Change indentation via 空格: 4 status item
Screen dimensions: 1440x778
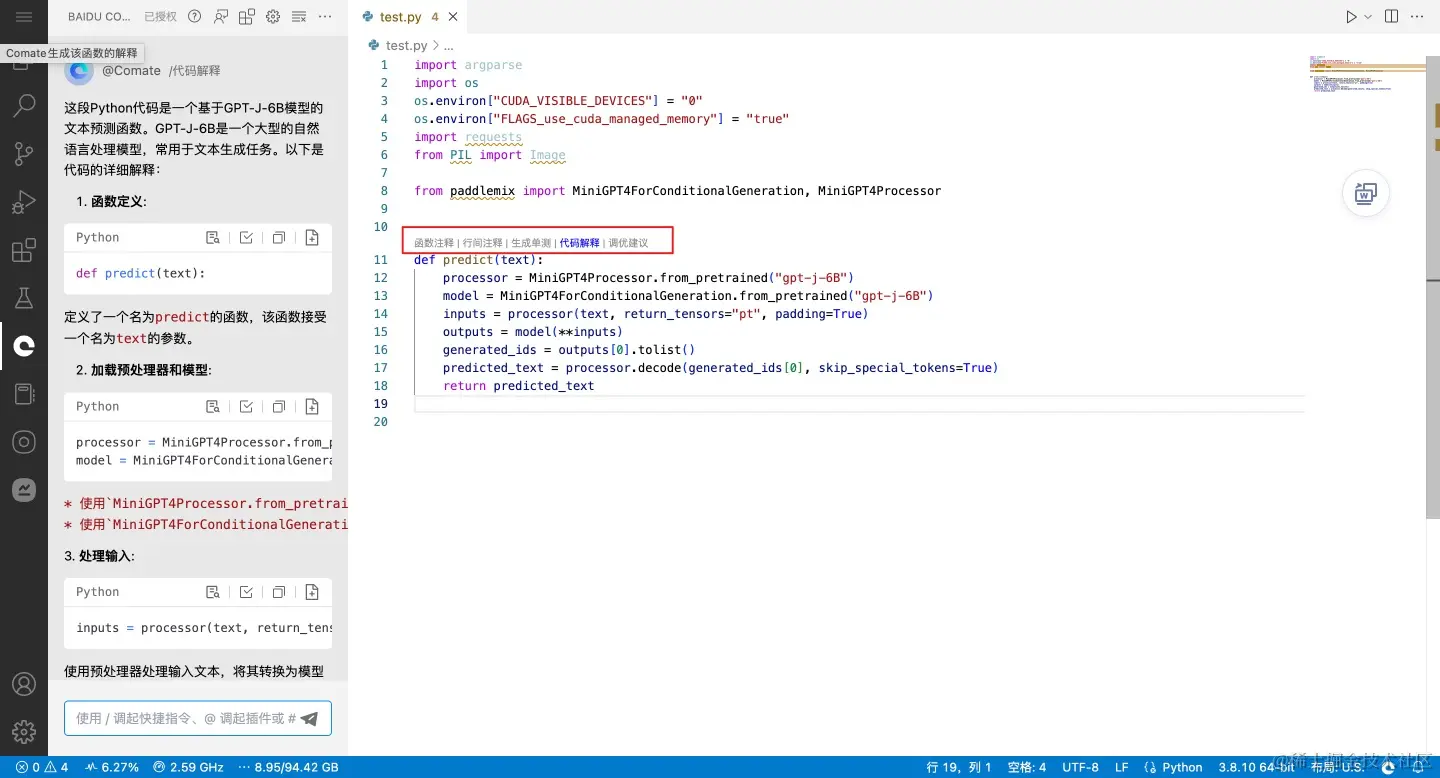(1027, 767)
